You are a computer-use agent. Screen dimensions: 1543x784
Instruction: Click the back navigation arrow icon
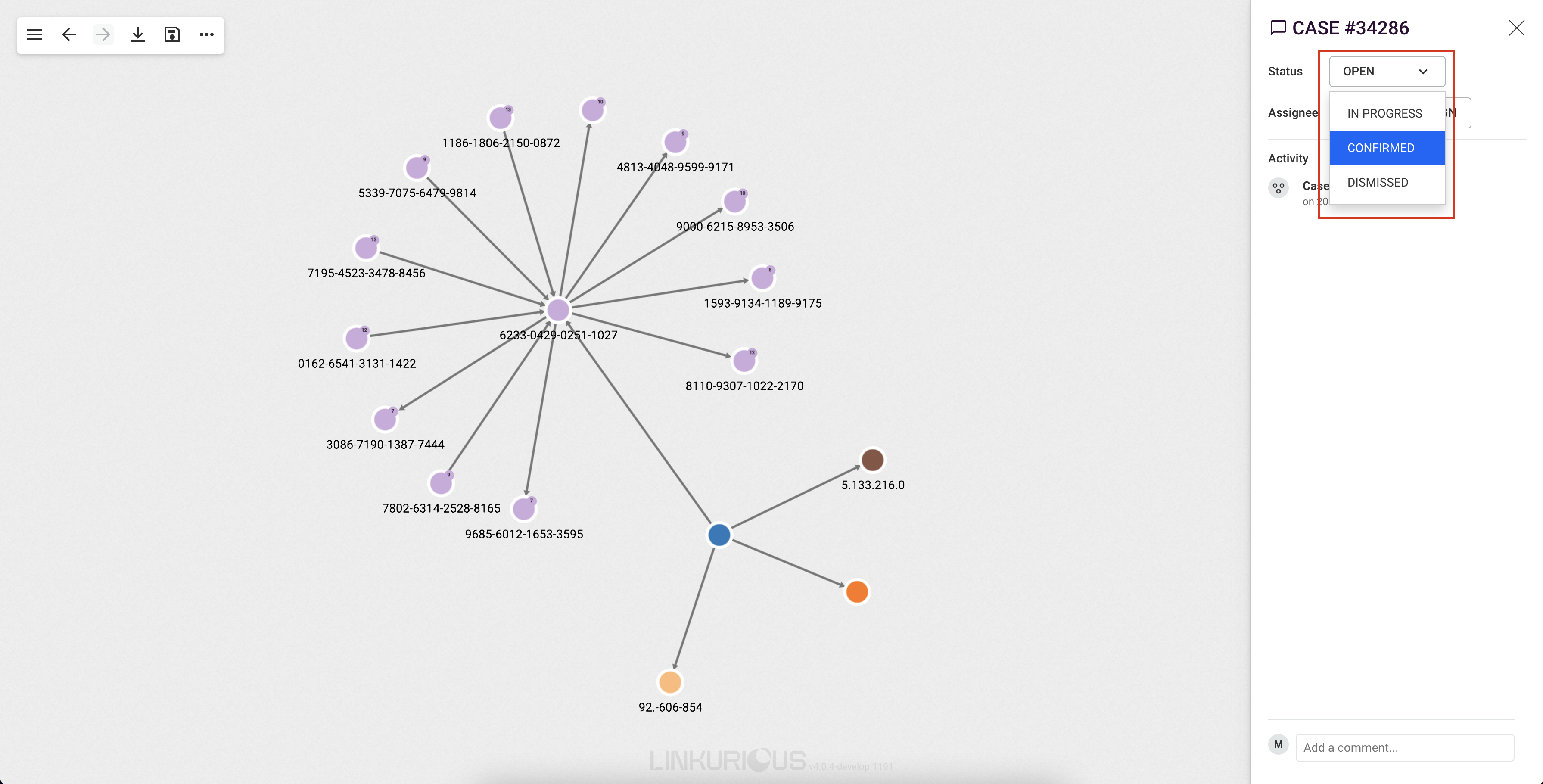67,34
